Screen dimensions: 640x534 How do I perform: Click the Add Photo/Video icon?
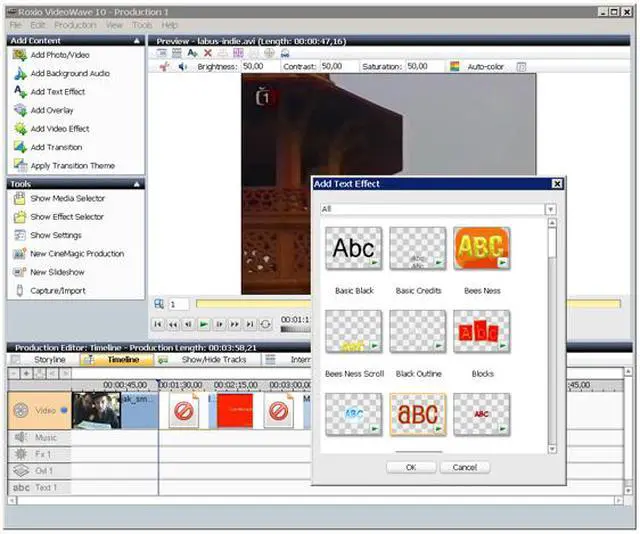coord(20,54)
